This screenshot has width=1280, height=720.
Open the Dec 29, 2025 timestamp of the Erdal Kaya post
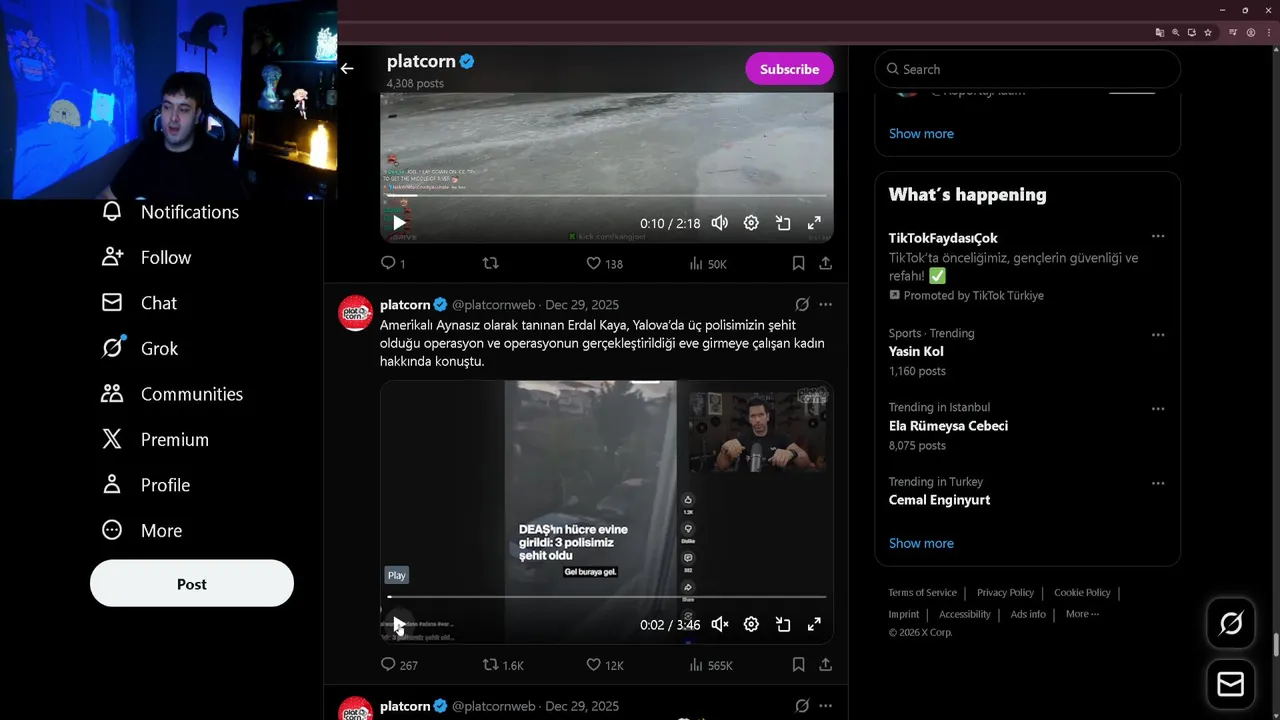click(582, 304)
